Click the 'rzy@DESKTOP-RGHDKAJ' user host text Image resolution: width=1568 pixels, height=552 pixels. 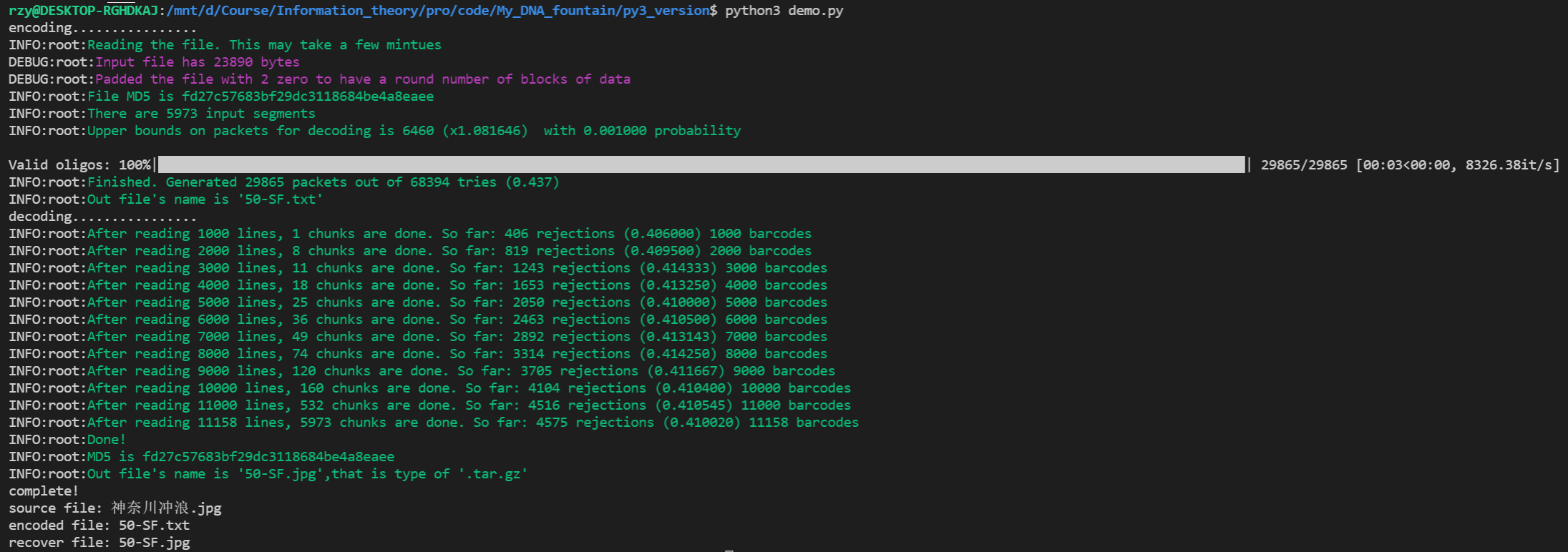pyautogui.click(x=83, y=11)
